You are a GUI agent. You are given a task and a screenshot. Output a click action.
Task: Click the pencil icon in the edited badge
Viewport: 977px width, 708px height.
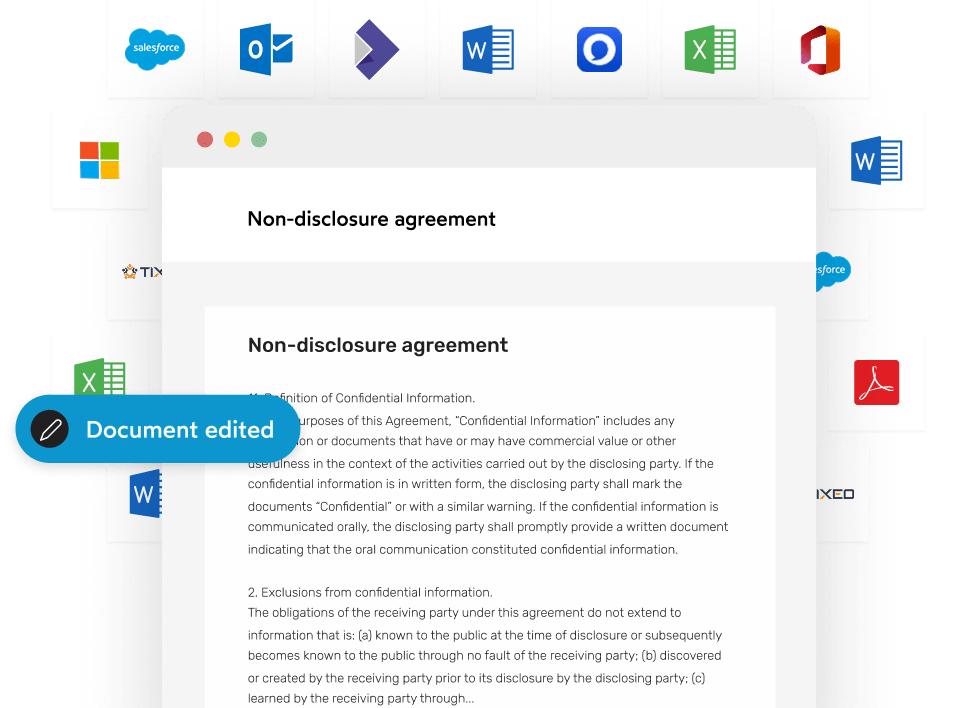click(49, 430)
